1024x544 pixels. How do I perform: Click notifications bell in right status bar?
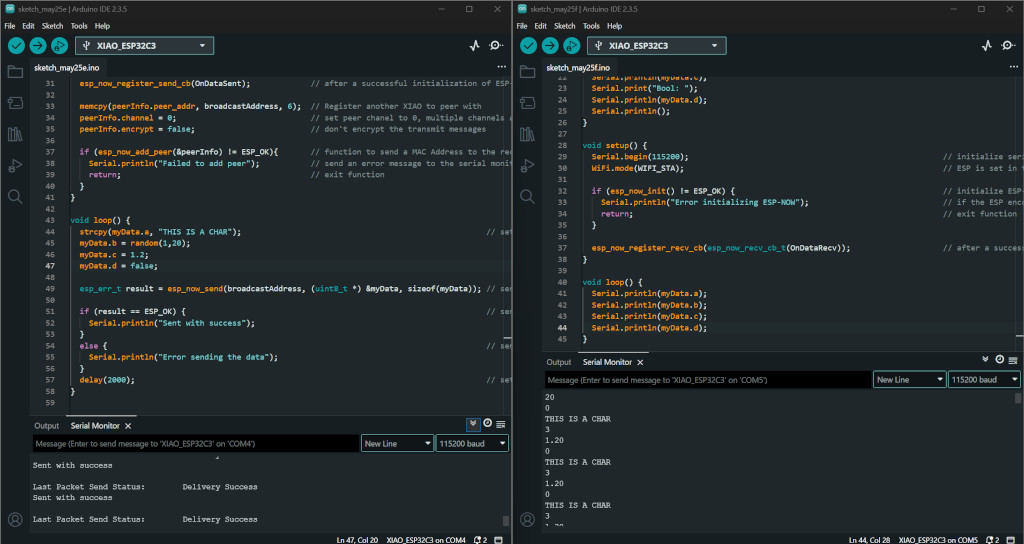992,540
